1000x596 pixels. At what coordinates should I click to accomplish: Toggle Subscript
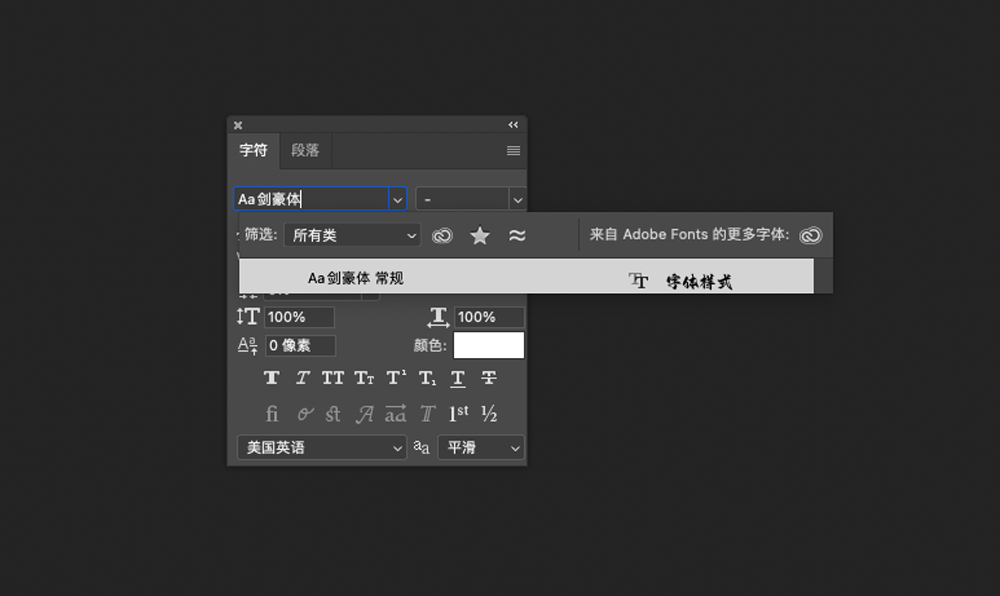pyautogui.click(x=427, y=378)
